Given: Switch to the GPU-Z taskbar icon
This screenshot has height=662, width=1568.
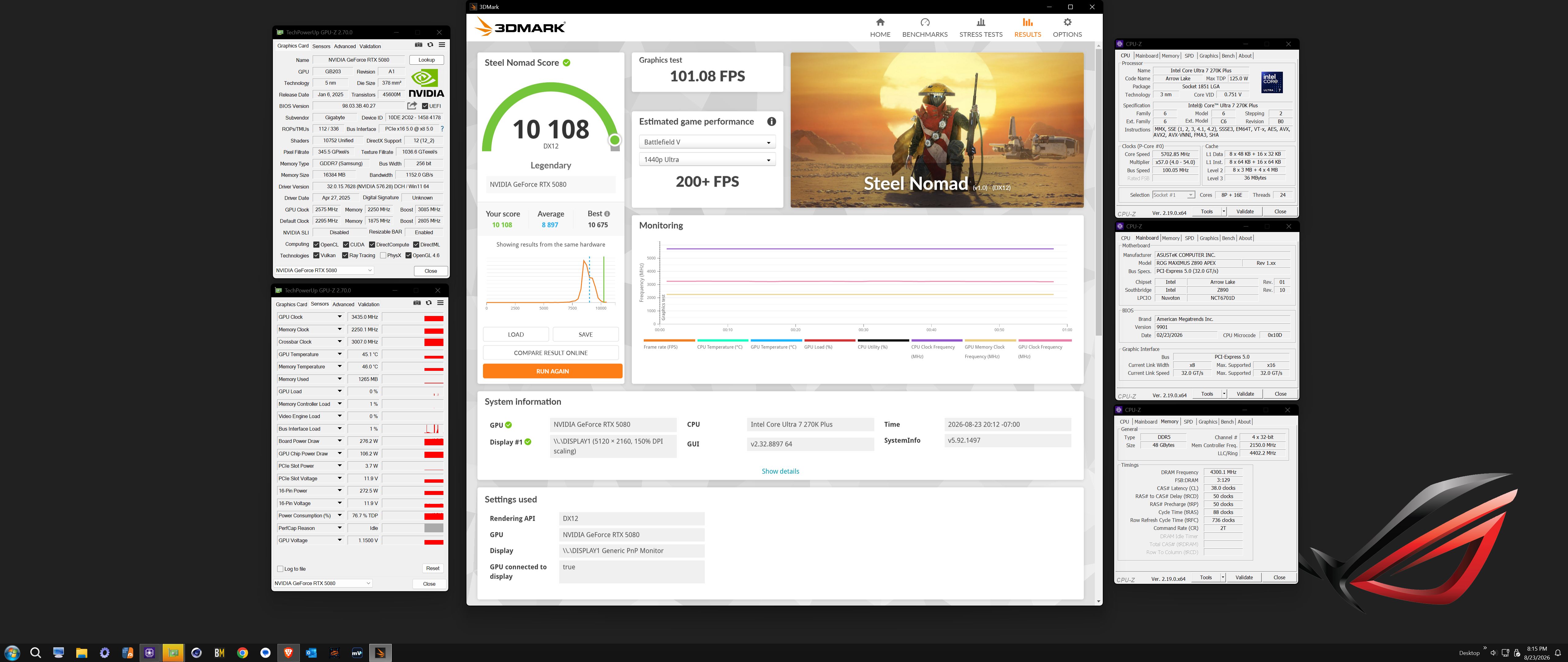Looking at the screenshot, I should pyautogui.click(x=173, y=653).
